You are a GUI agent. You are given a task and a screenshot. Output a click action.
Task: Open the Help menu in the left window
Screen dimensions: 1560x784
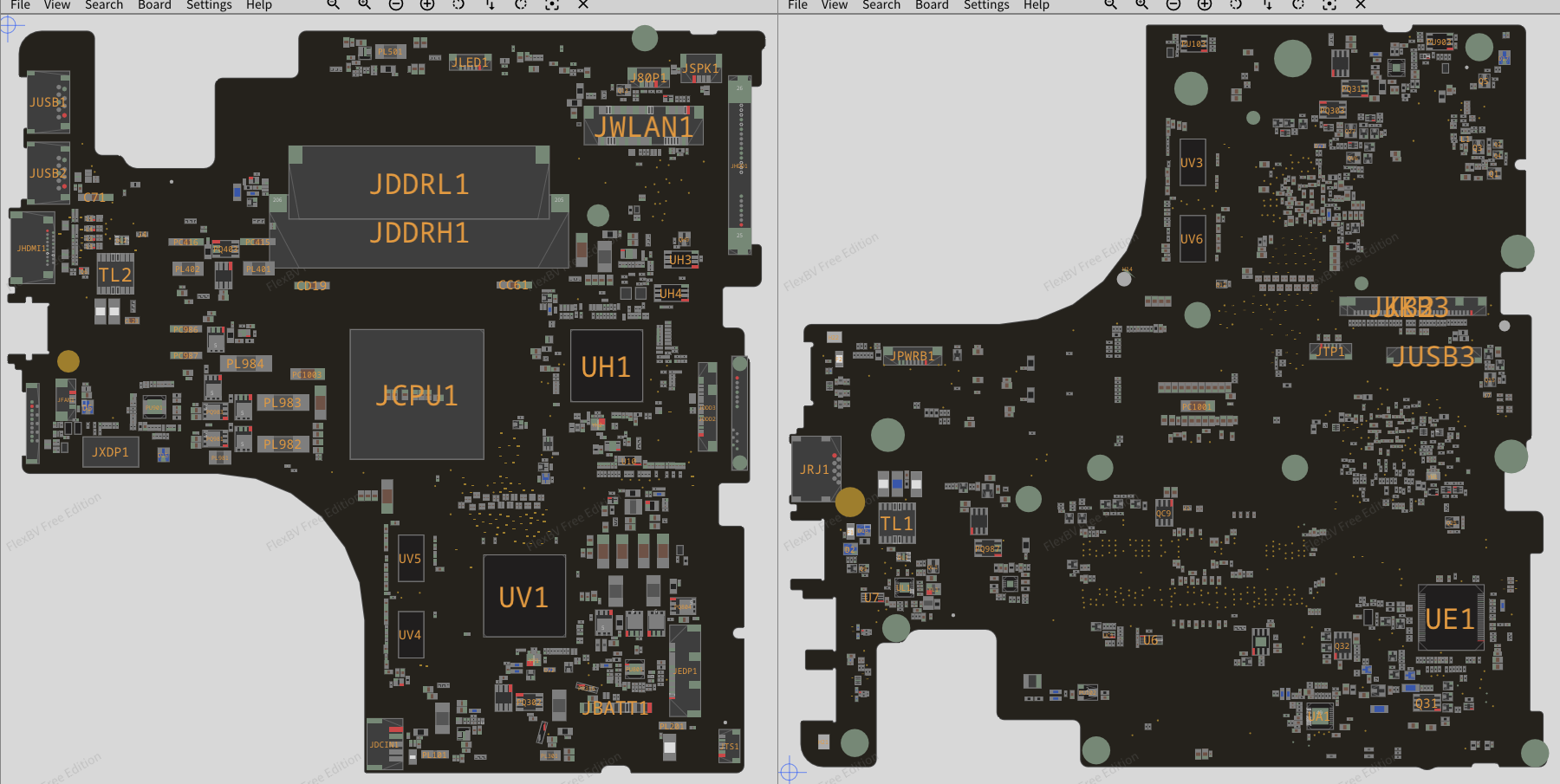(x=259, y=5)
